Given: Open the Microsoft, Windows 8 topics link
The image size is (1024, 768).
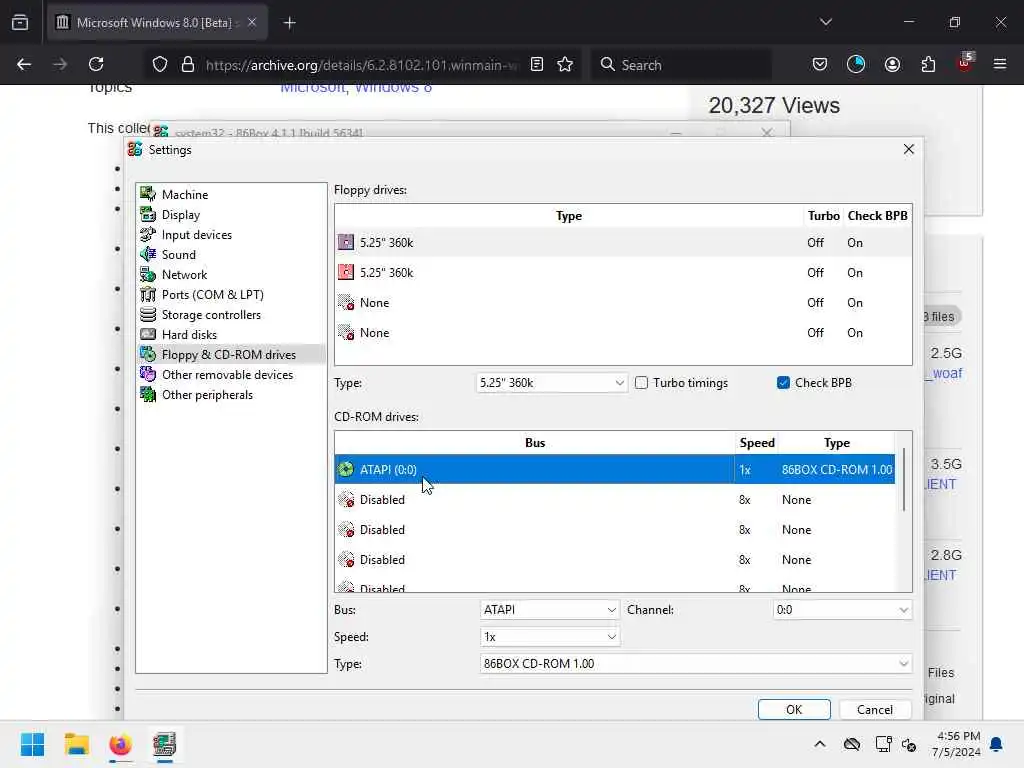Looking at the screenshot, I should [356, 88].
